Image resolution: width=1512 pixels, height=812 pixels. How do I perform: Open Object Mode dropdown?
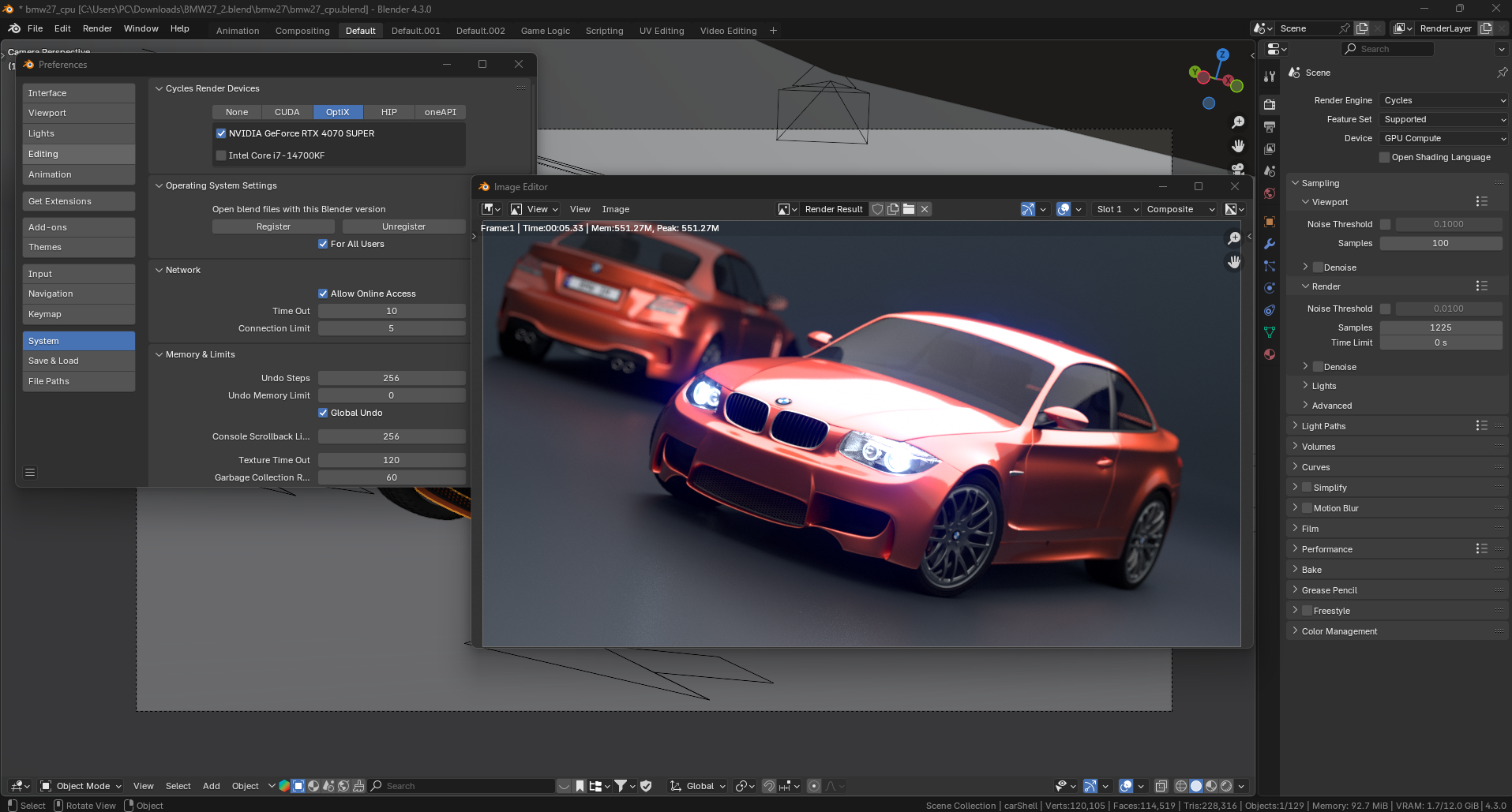pyautogui.click(x=81, y=786)
